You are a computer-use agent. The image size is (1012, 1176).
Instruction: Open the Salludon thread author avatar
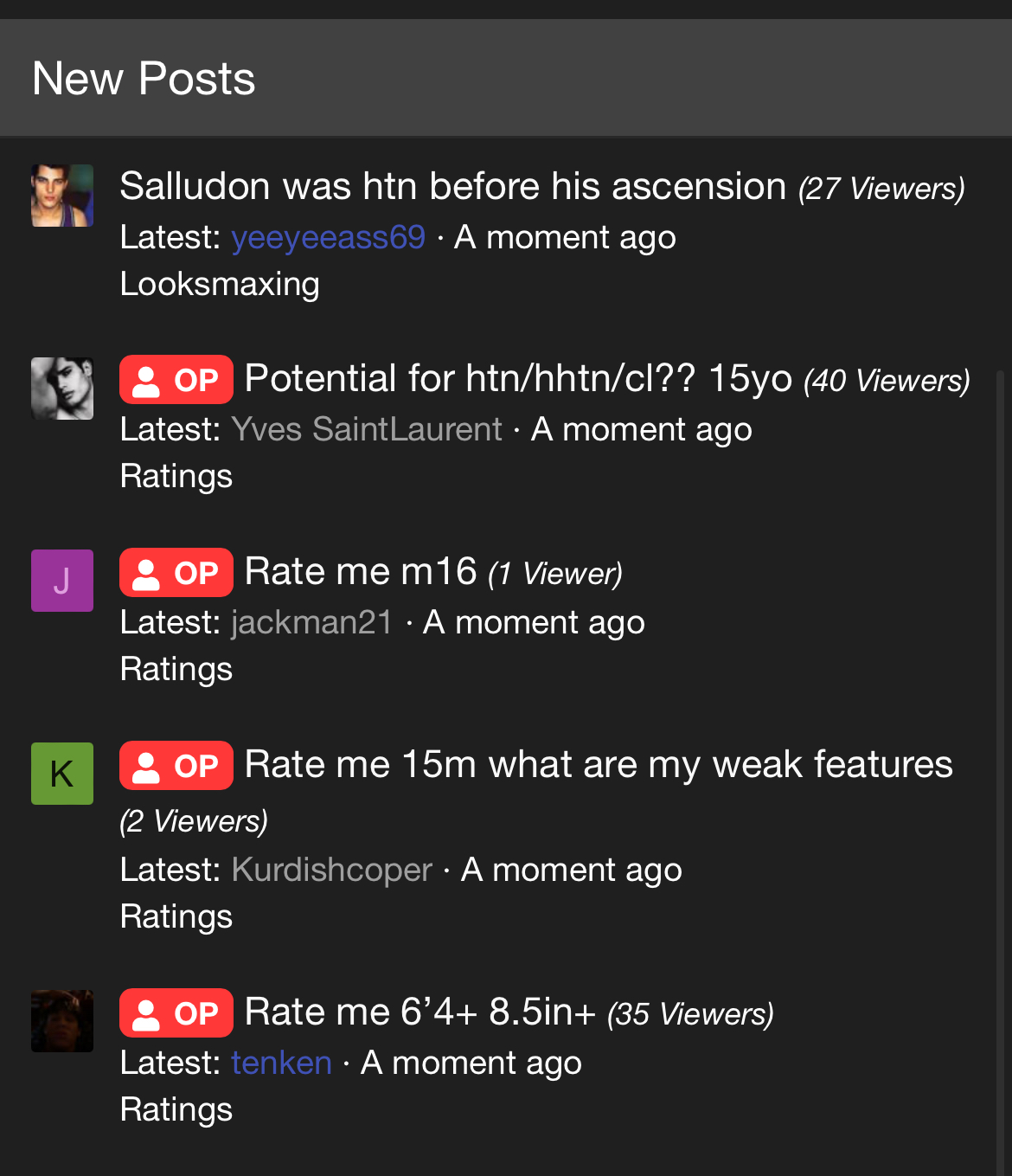point(62,196)
